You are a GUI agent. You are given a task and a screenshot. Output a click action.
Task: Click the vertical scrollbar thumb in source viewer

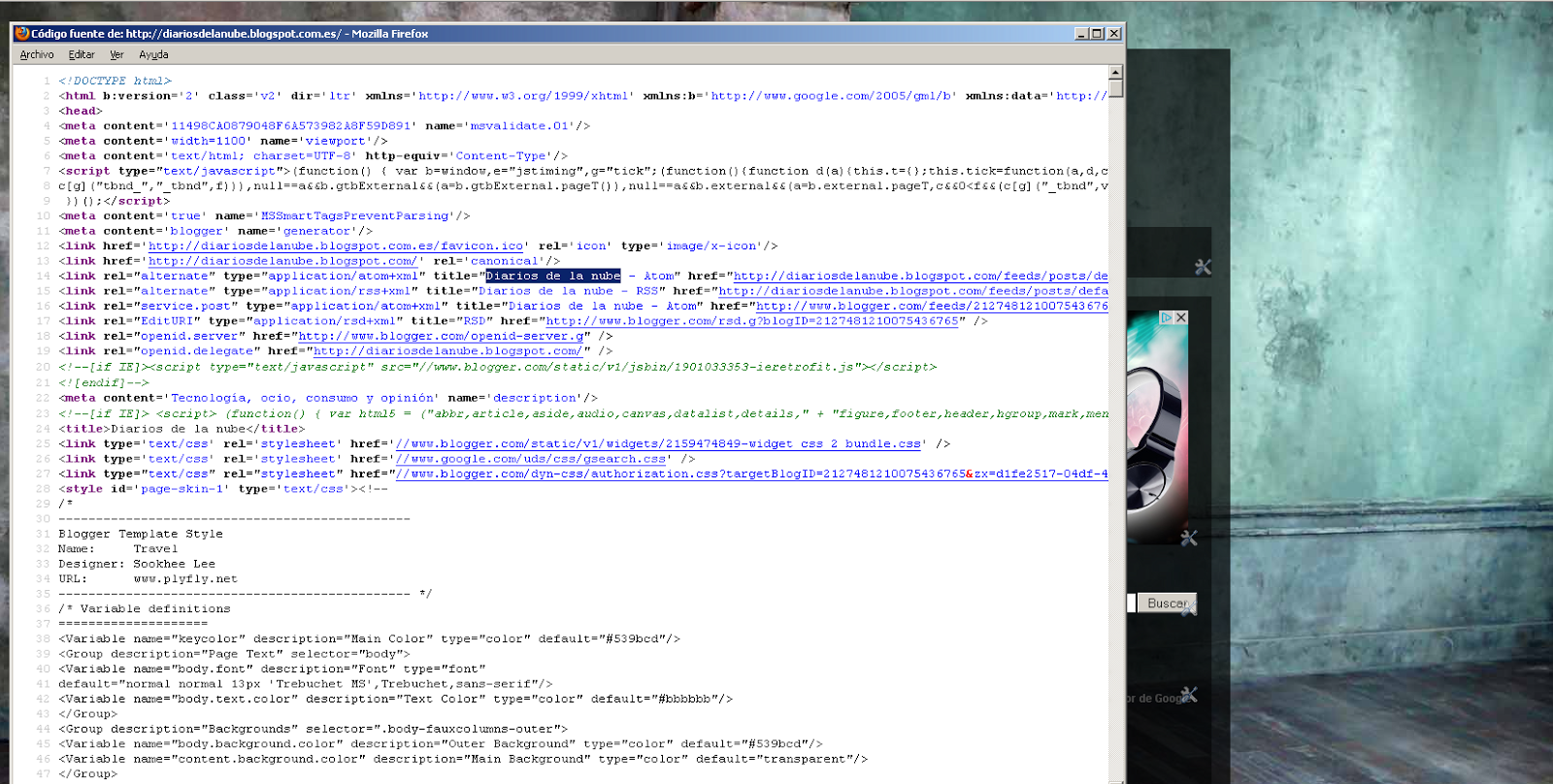coord(1116,88)
